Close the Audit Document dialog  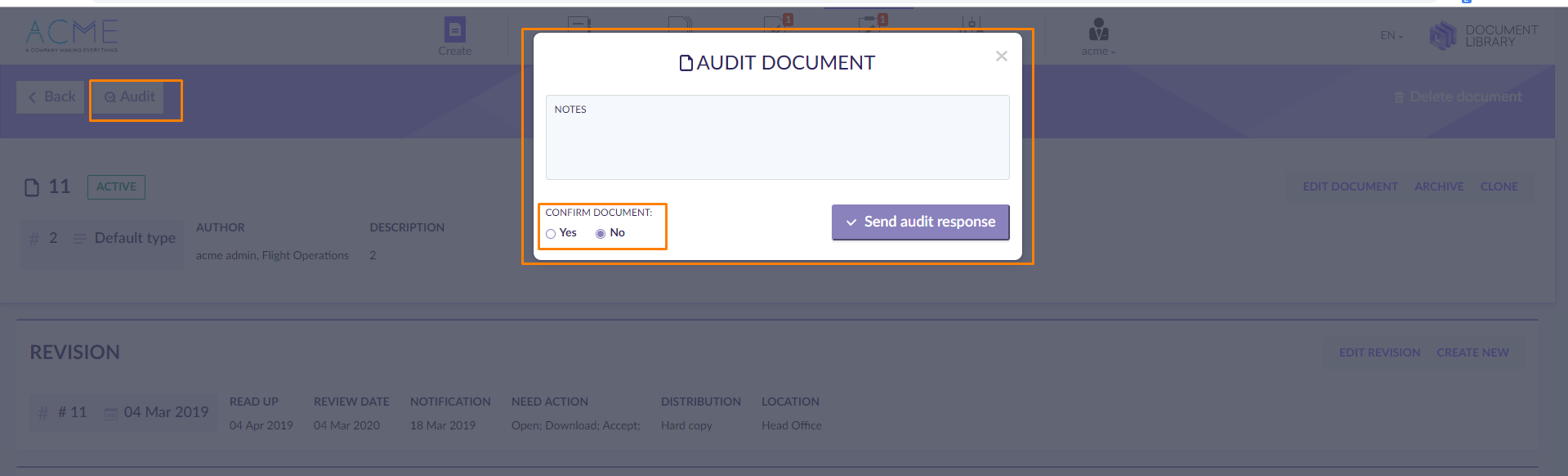coord(1001,56)
